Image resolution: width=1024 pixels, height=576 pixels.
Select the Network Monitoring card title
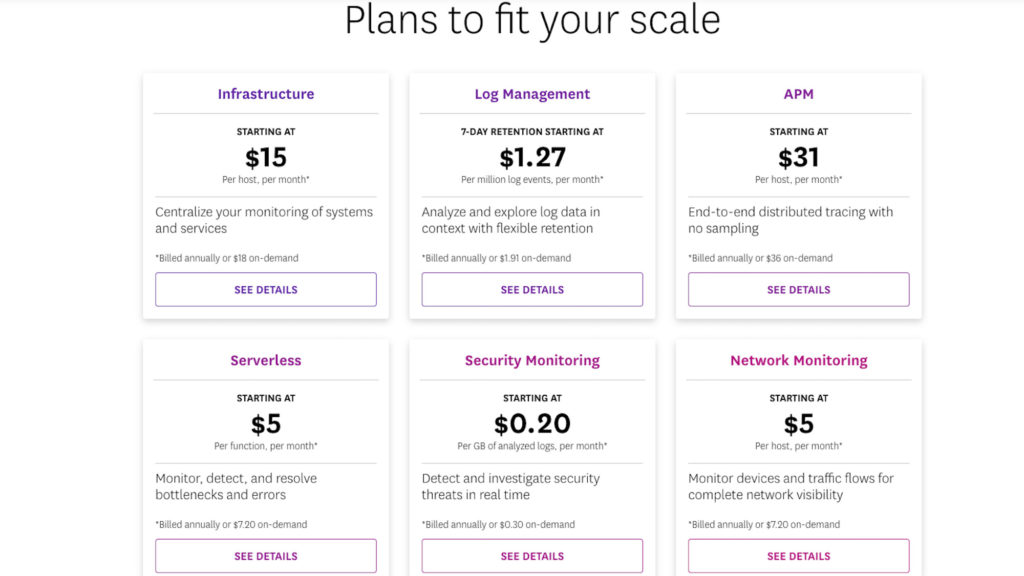799,360
